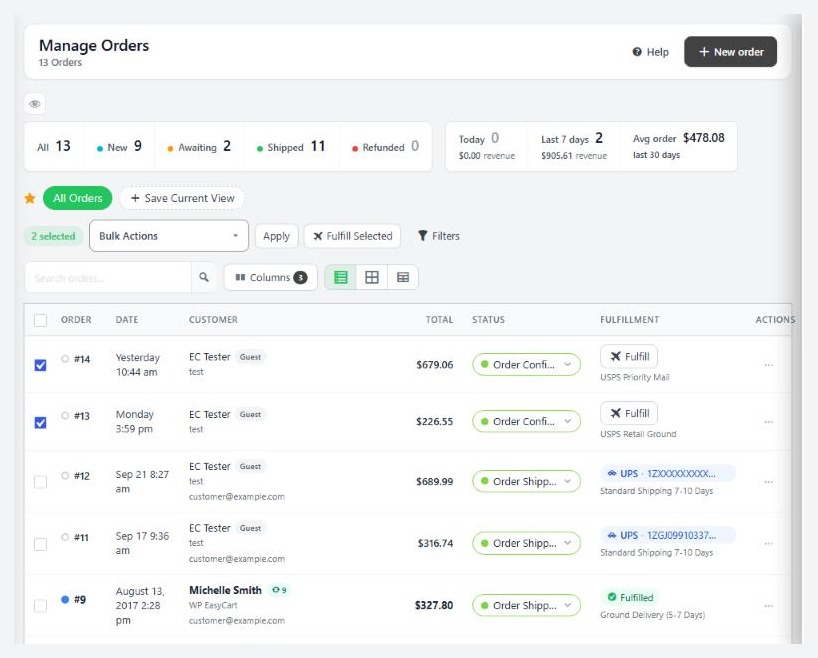Click the search magnifier icon

point(204,277)
